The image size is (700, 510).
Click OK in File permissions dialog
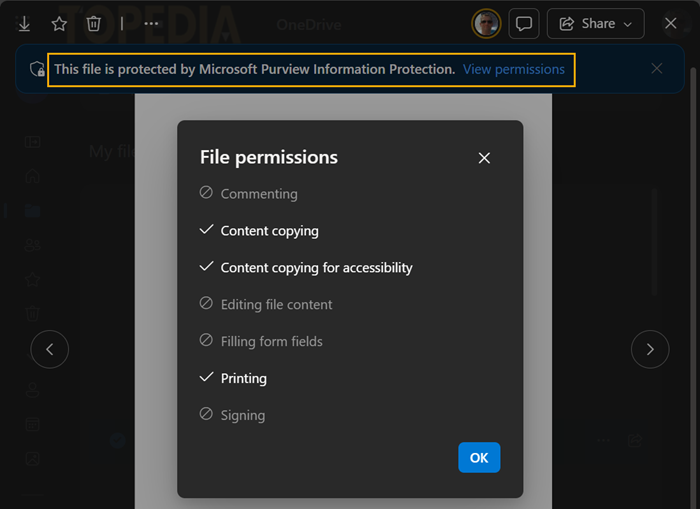[479, 457]
